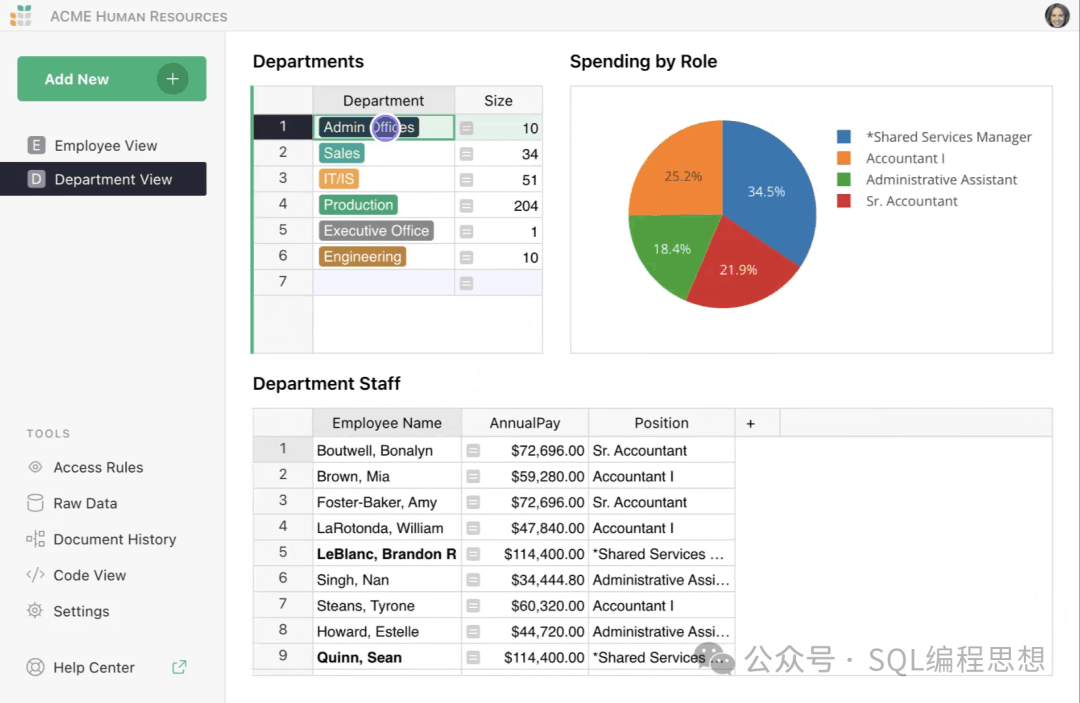
Task: Click the Department column header
Action: 384,101
